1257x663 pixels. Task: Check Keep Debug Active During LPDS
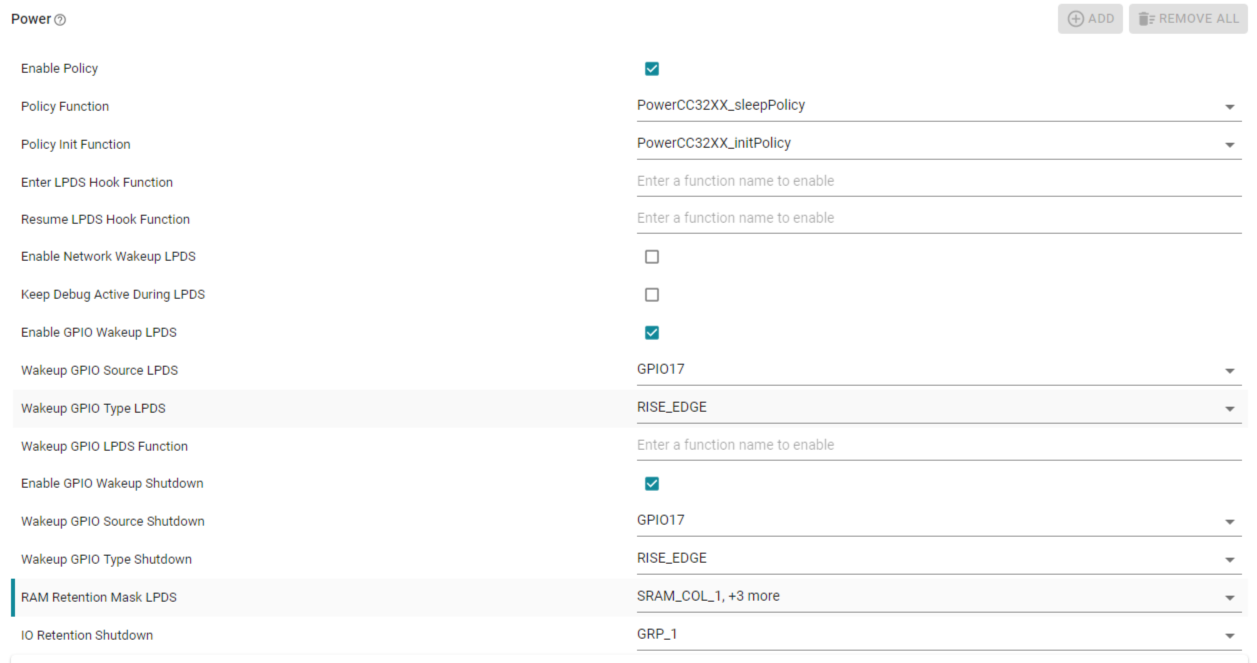tap(652, 295)
